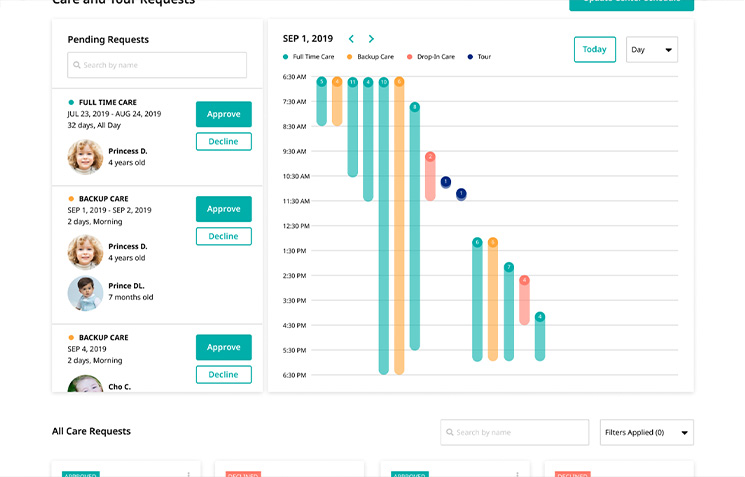This screenshot has width=745, height=477.
Task: Focus the Pending Requests search by name field
Action: click(x=157, y=65)
